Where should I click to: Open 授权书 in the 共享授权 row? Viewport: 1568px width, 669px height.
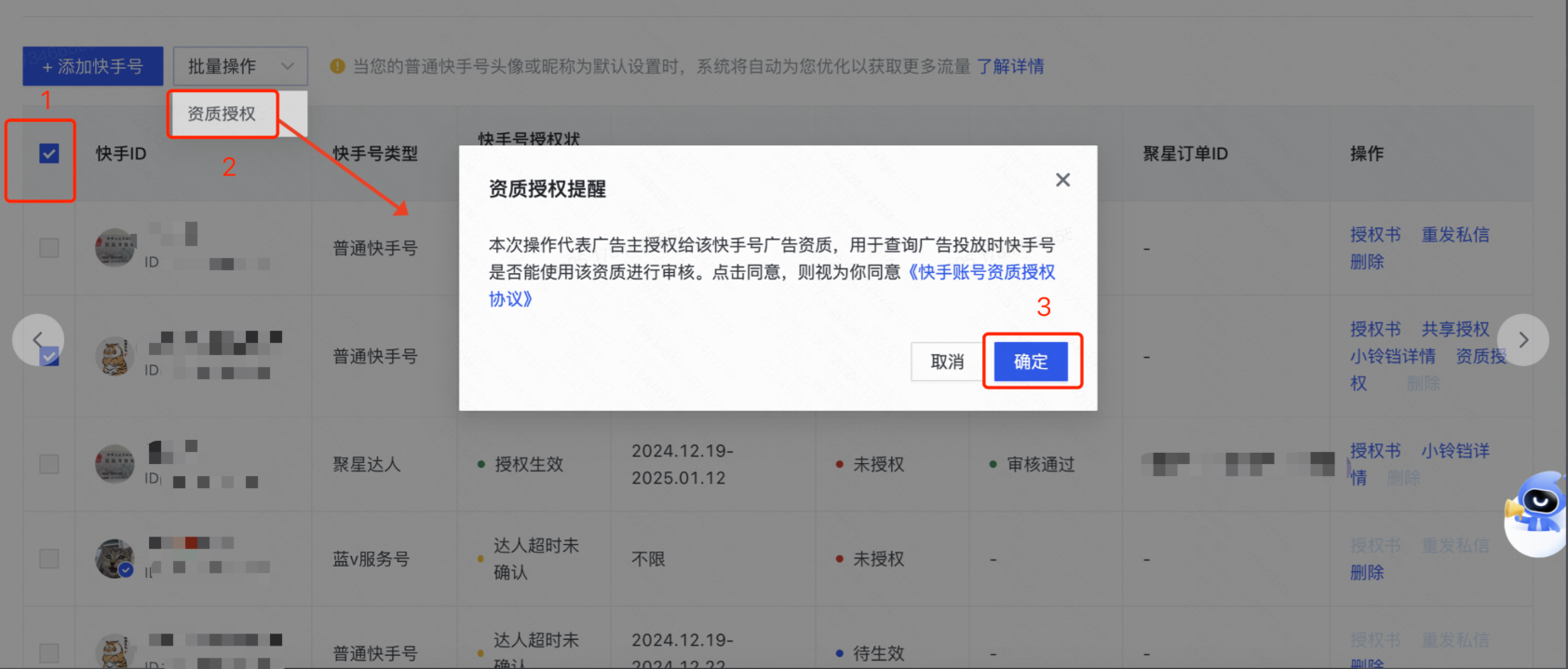[1375, 329]
